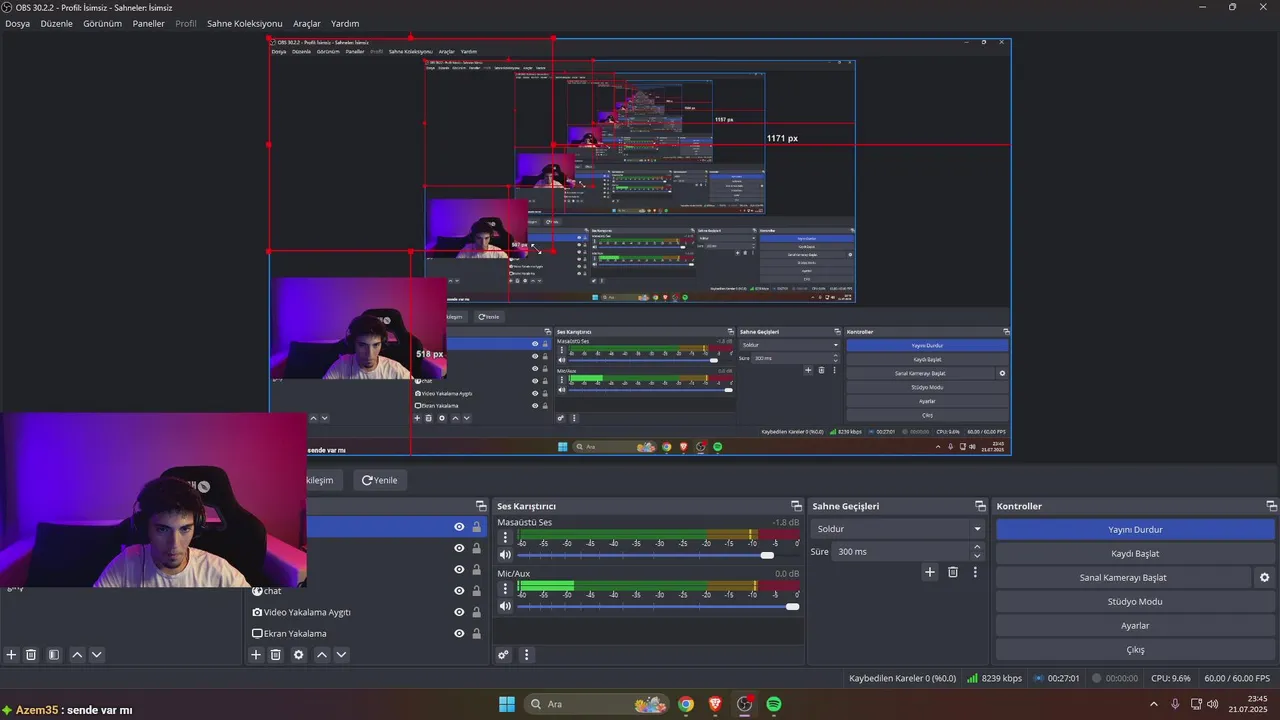Remove selected source with the trash icon
Image resolution: width=1280 pixels, height=720 pixels.
pos(276,655)
